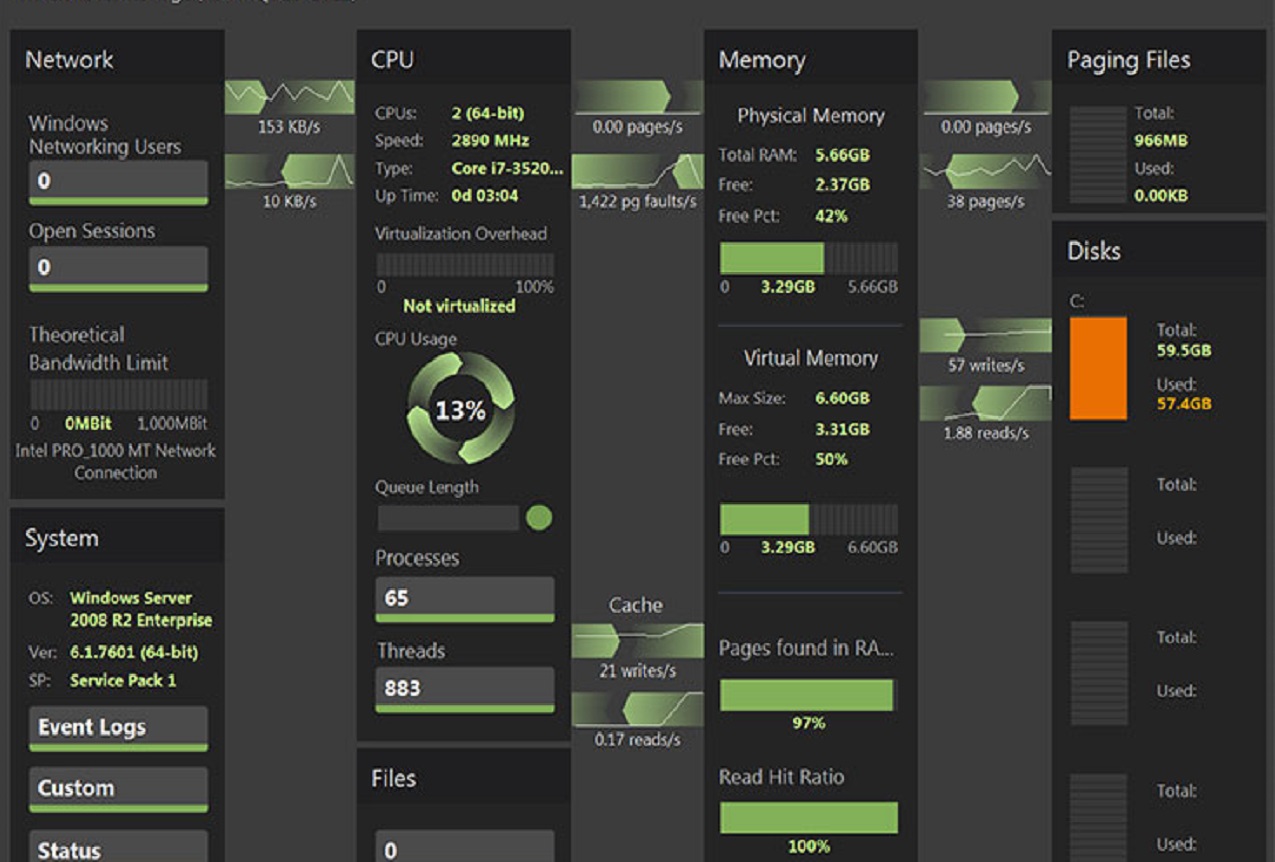Click the C: disk total "59.5GB"
This screenshot has width=1275, height=862.
pos(1184,351)
